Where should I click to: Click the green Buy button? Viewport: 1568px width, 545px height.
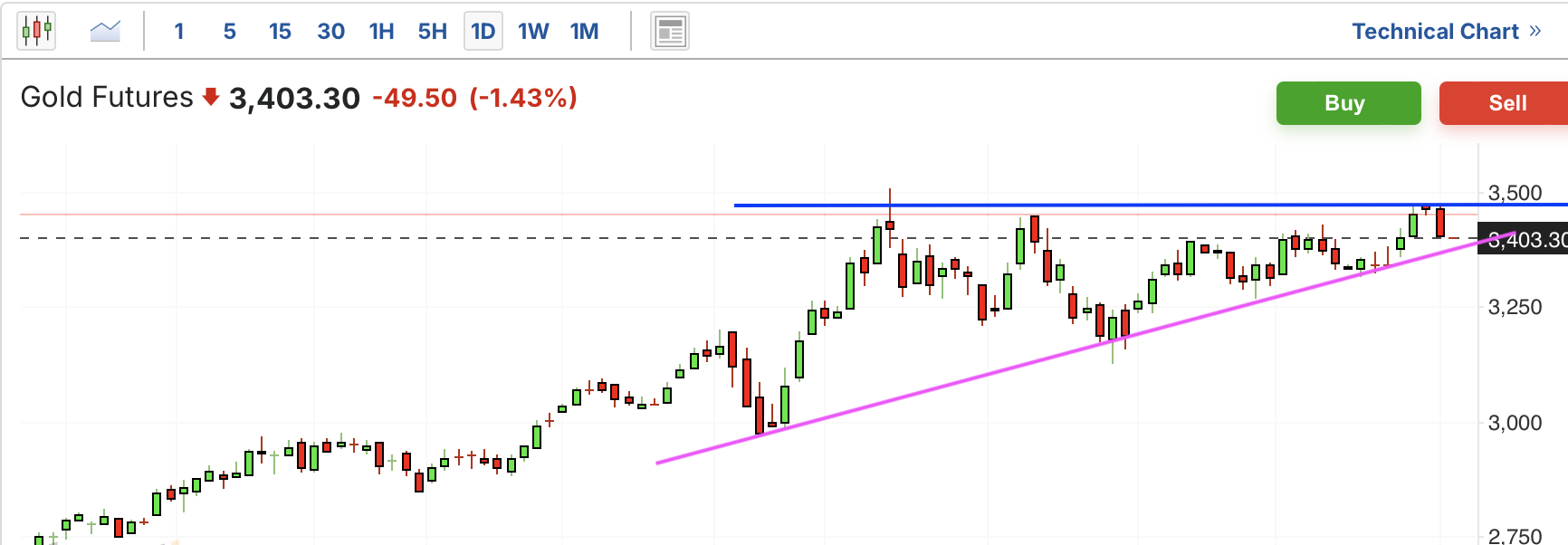click(x=1348, y=103)
